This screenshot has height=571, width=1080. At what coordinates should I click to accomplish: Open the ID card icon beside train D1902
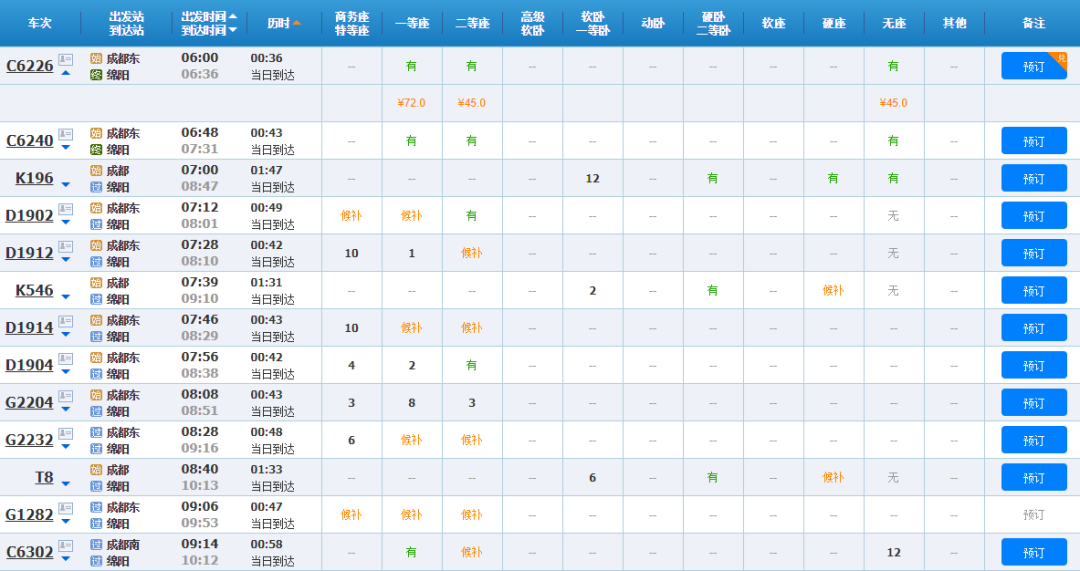coord(65,209)
